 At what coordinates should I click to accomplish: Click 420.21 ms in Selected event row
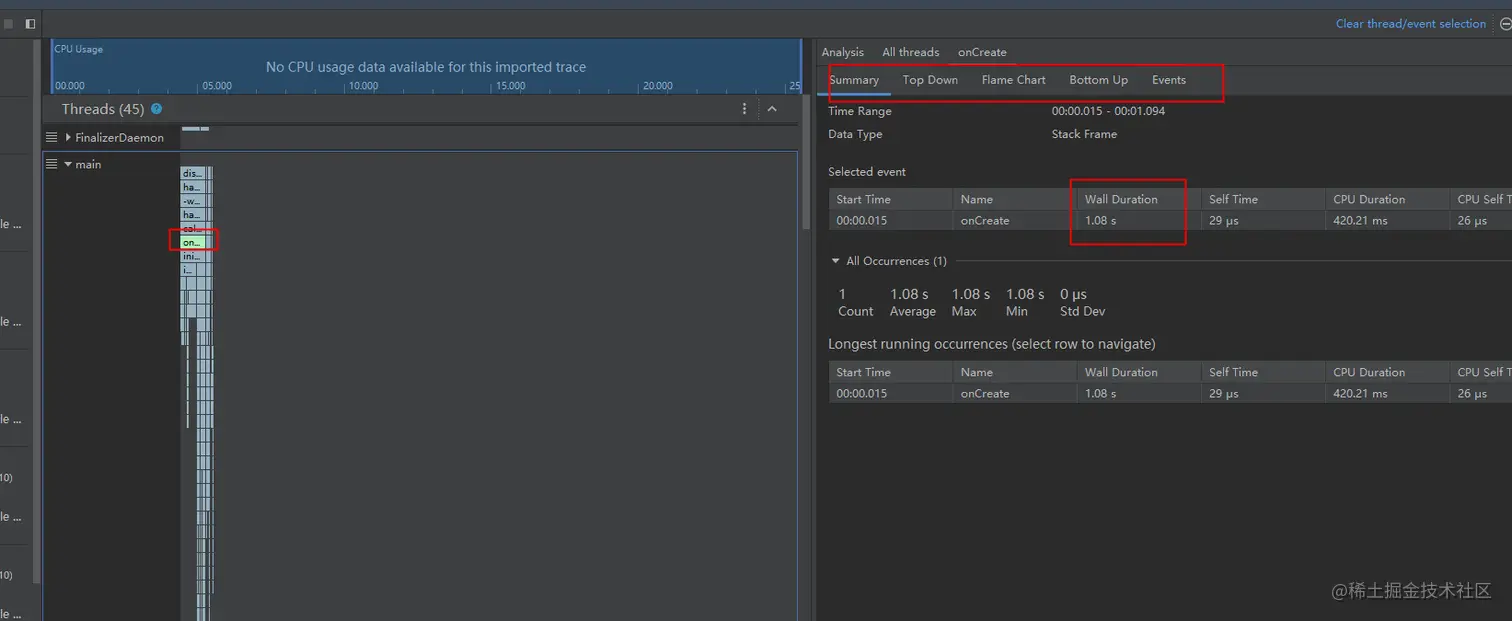click(x=1360, y=220)
